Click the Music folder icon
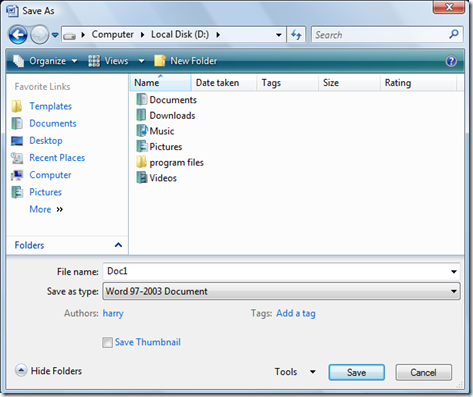This screenshot has width=473, height=397. [x=142, y=130]
